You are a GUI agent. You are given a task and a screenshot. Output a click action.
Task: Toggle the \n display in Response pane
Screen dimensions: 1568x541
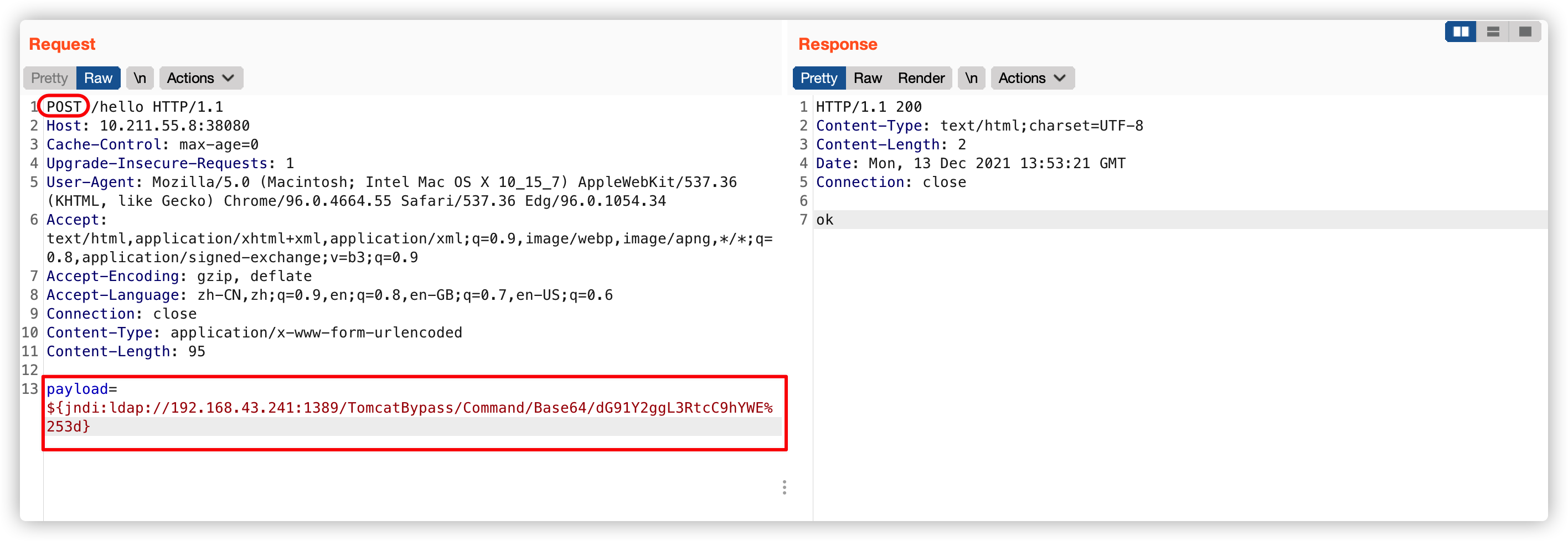(971, 78)
